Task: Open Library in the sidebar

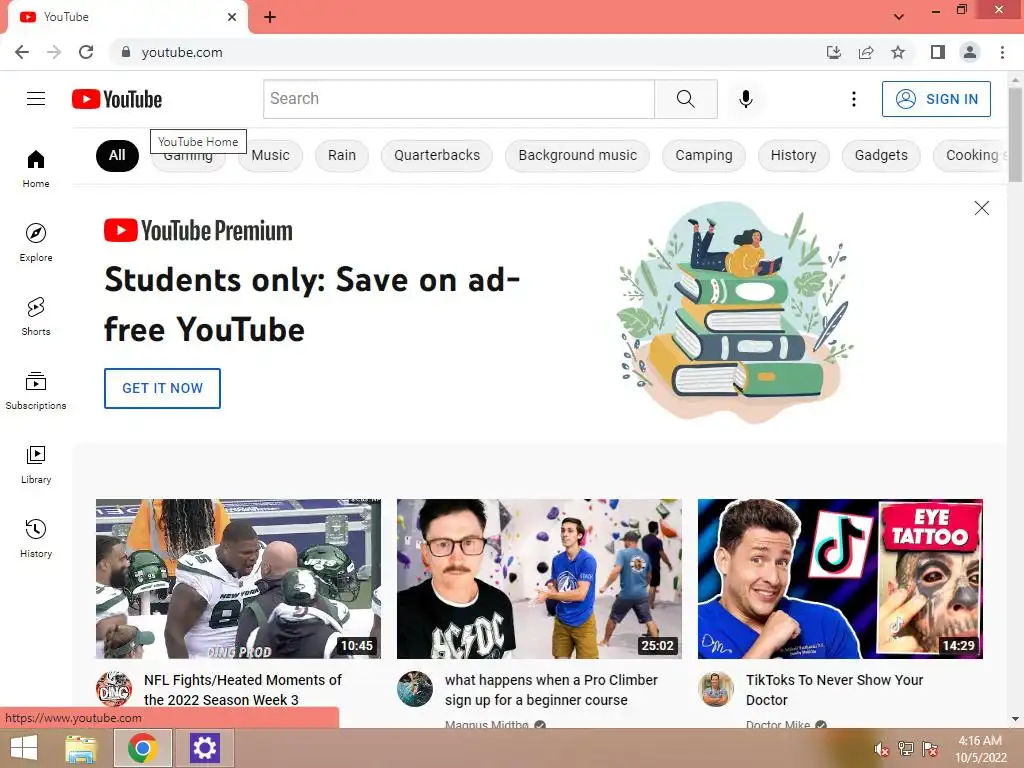Action: tap(36, 464)
